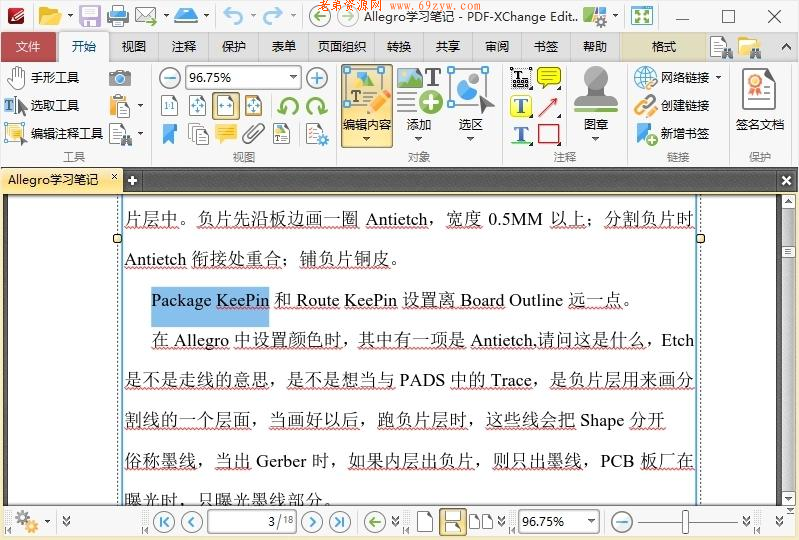This screenshot has height=540, width=799.
Task: Switch to continuous page layout in status bar
Action: point(452,522)
